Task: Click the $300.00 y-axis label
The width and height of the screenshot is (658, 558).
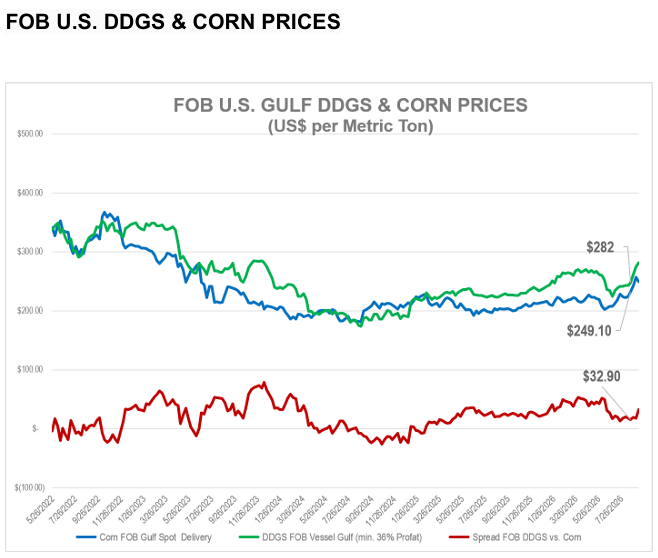Action: 30,252
